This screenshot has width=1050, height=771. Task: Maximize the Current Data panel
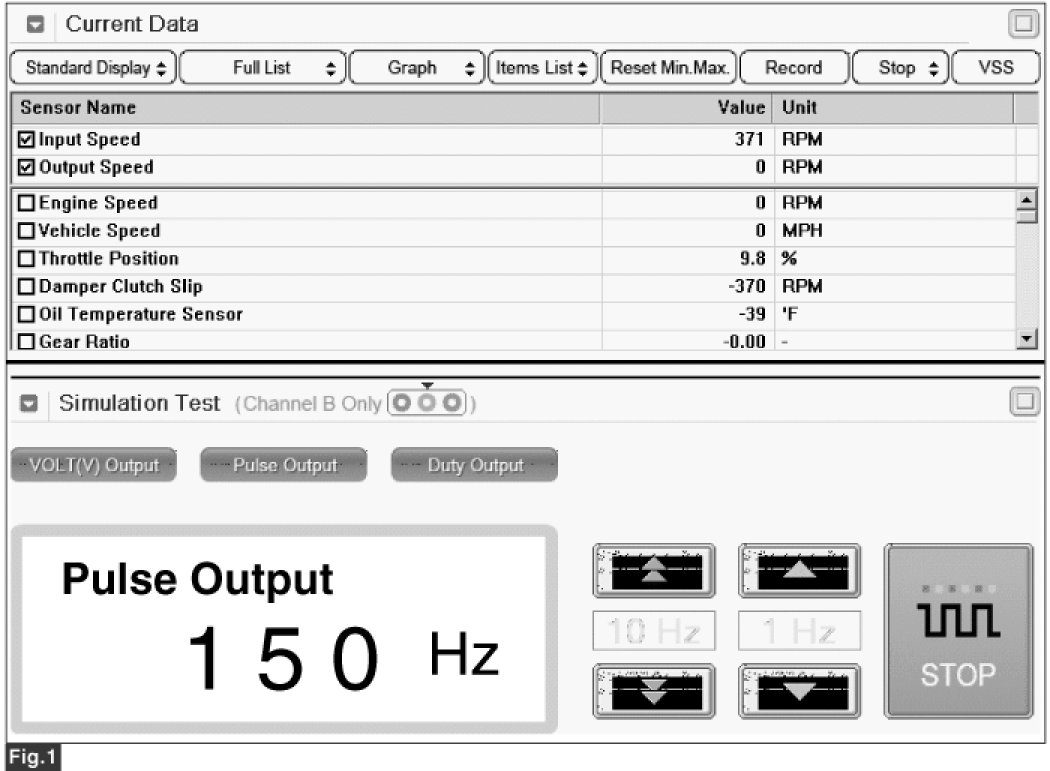point(1022,24)
